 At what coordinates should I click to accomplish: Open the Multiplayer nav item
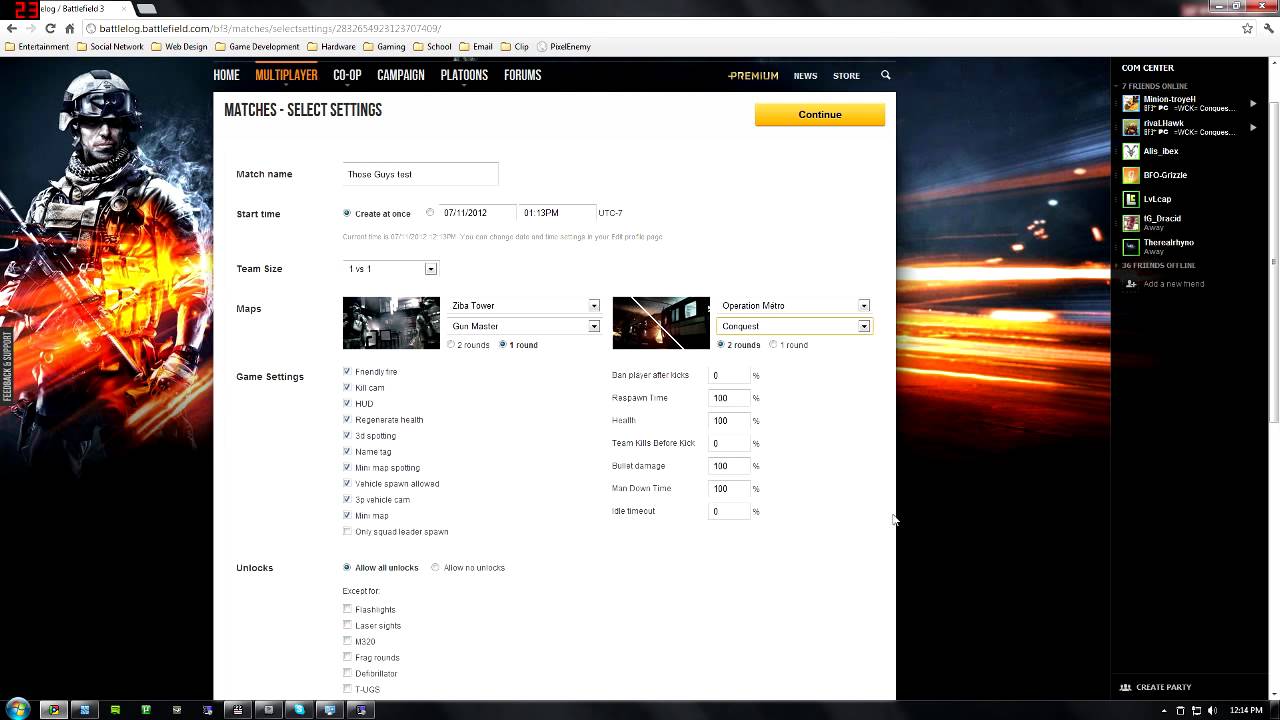286,75
